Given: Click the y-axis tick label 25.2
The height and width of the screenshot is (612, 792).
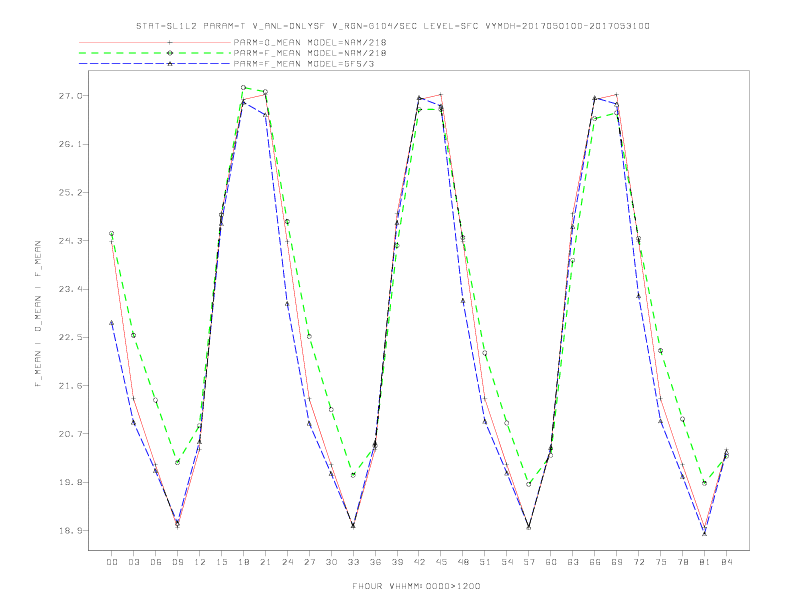Looking at the screenshot, I should click(70, 192).
